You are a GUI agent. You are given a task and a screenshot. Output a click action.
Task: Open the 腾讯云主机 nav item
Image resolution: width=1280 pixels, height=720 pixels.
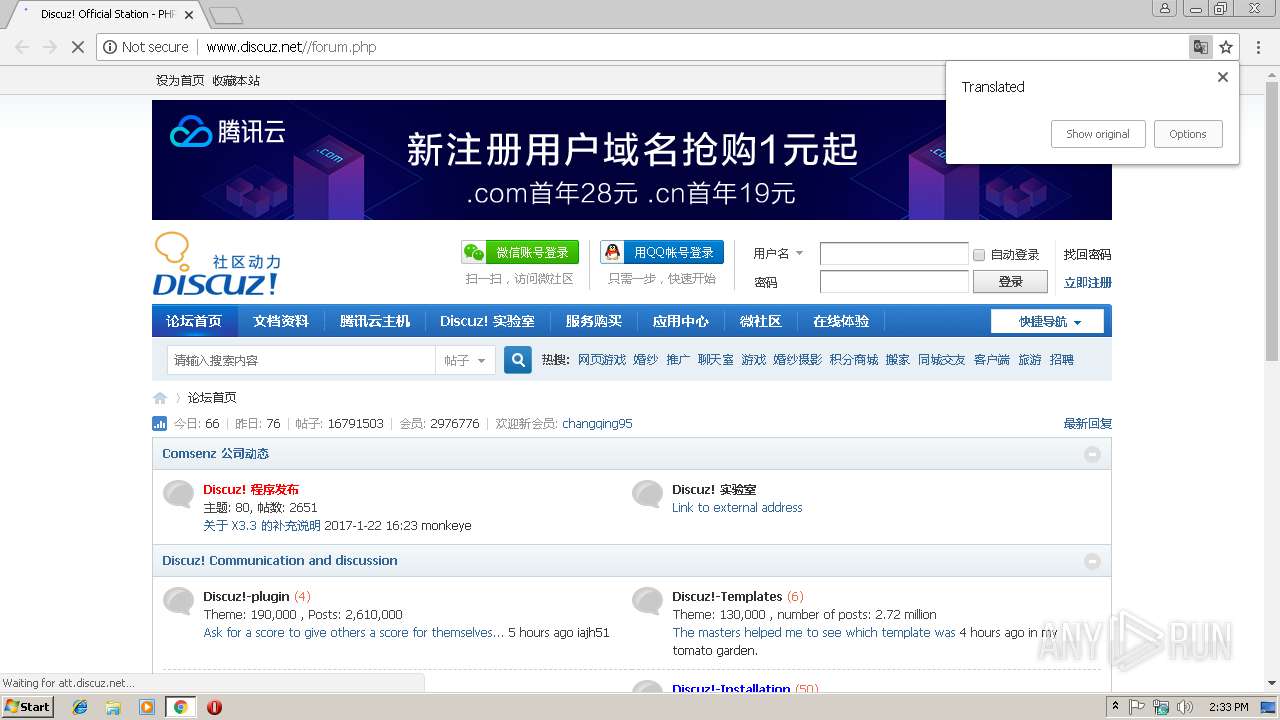pyautogui.click(x=375, y=321)
